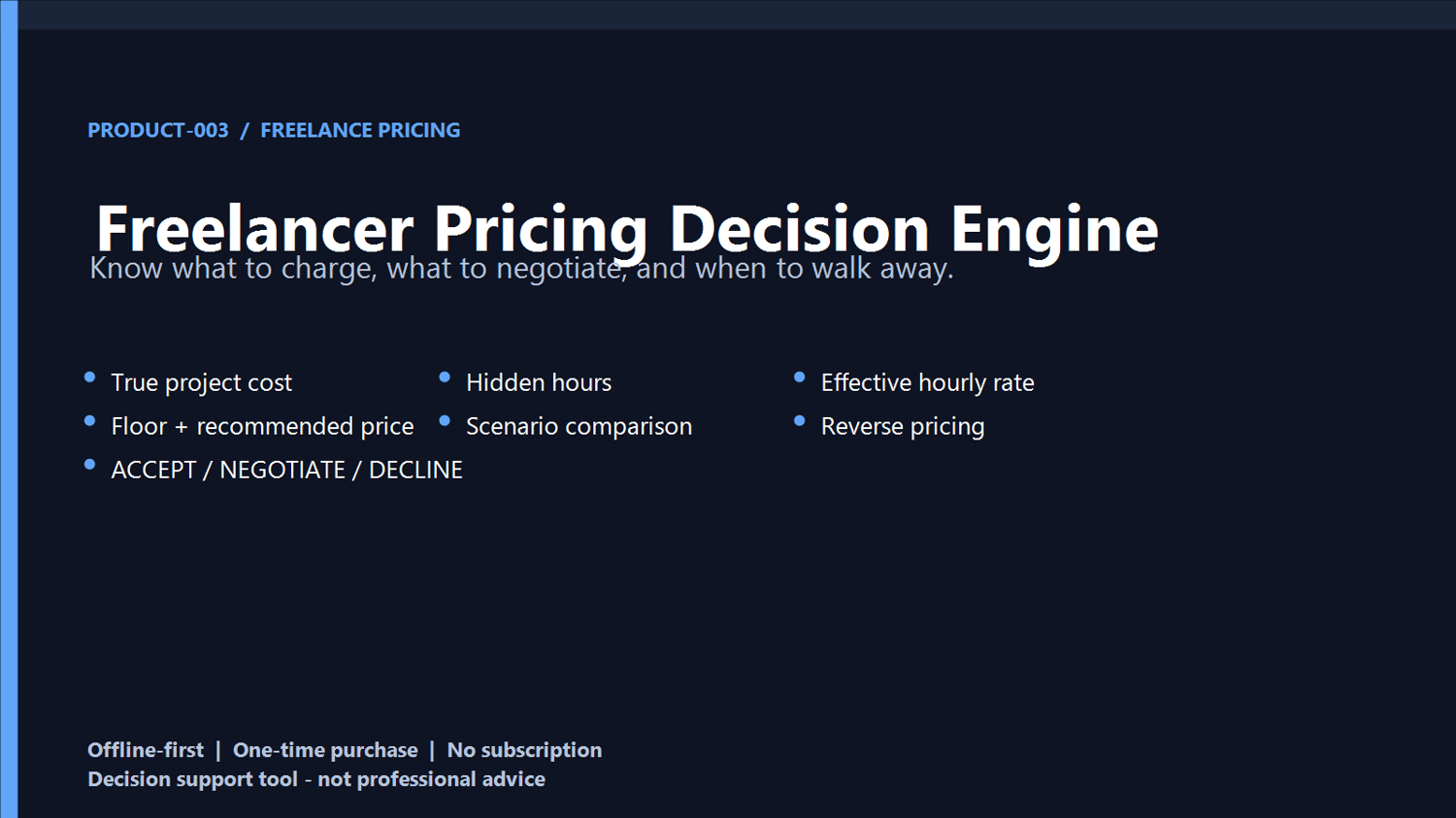The height and width of the screenshot is (818, 1456).
Task: Click the bullet dot beside Reverse pricing
Action: (800, 421)
